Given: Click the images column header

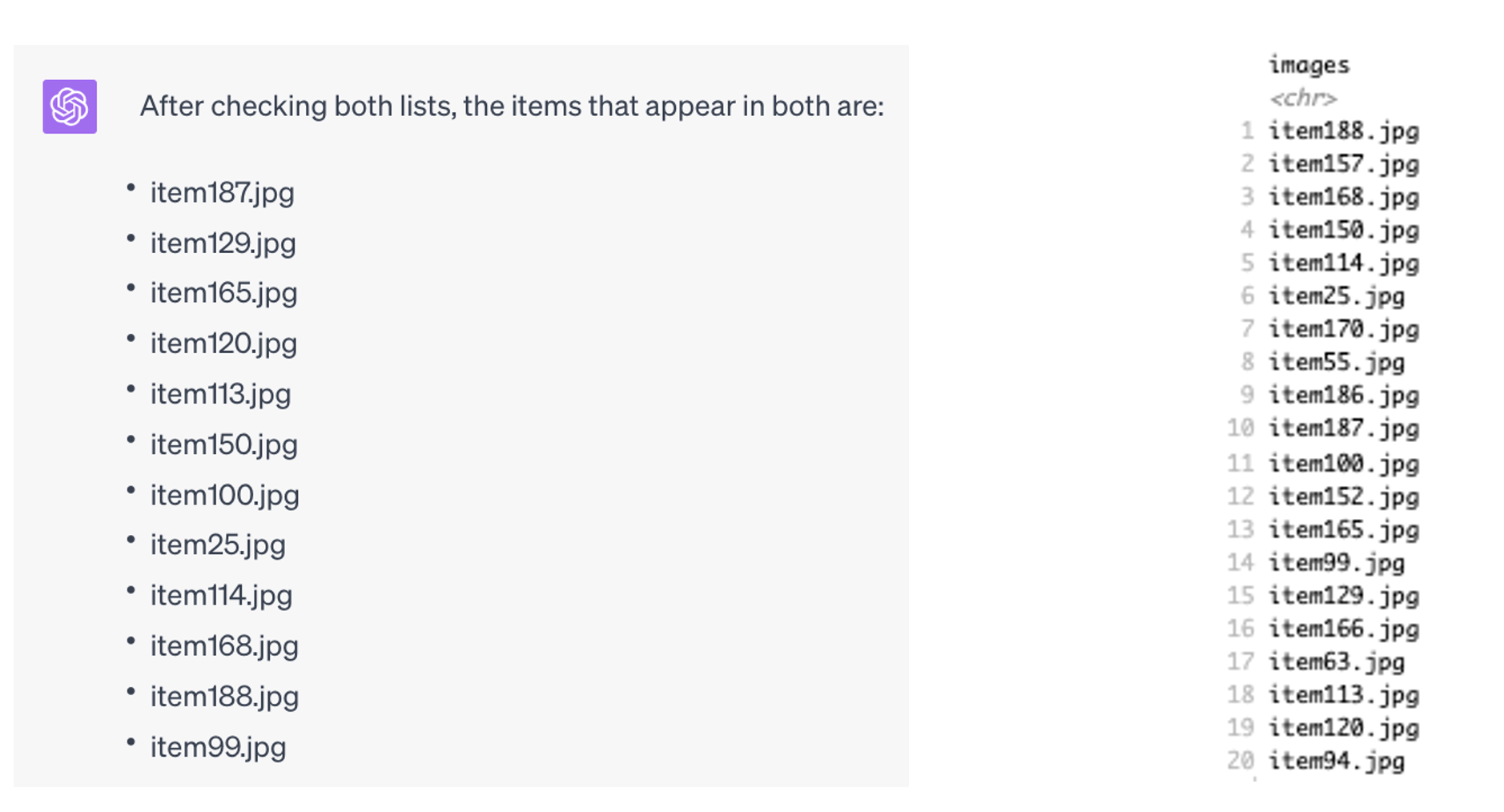Looking at the screenshot, I should [x=1309, y=65].
